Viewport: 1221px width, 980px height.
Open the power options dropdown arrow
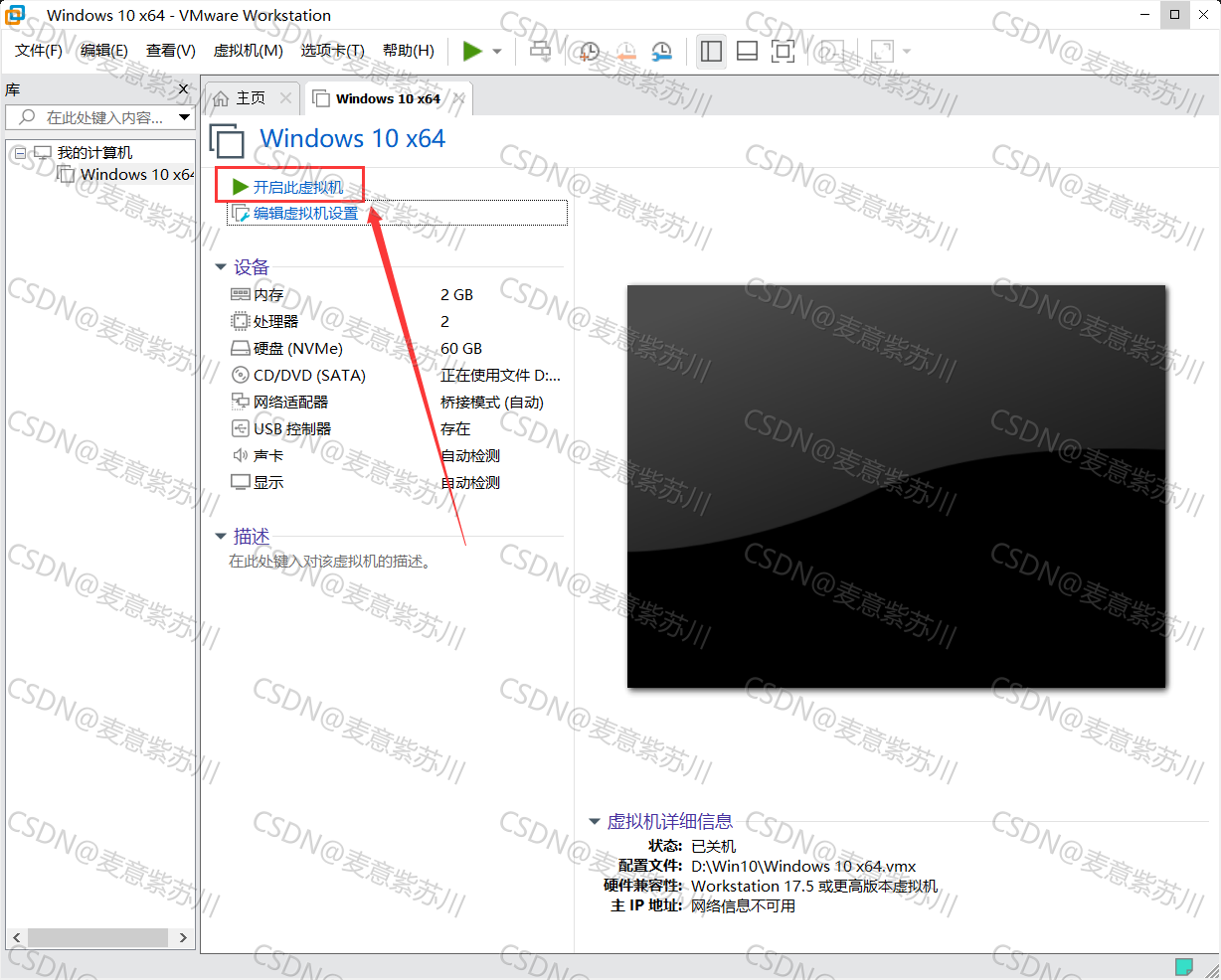[497, 52]
